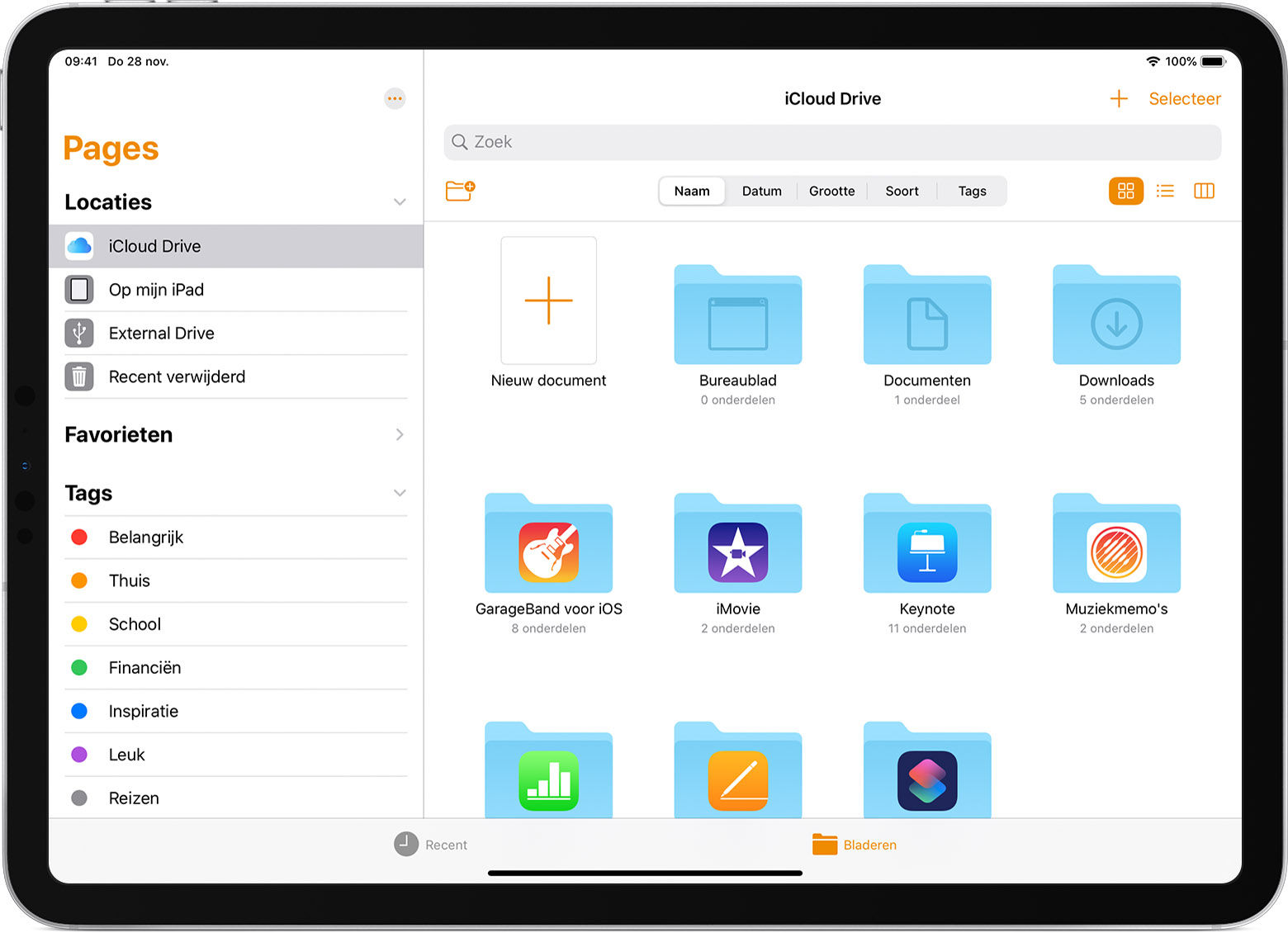
Task: Click the Zoek search field
Action: point(832,142)
